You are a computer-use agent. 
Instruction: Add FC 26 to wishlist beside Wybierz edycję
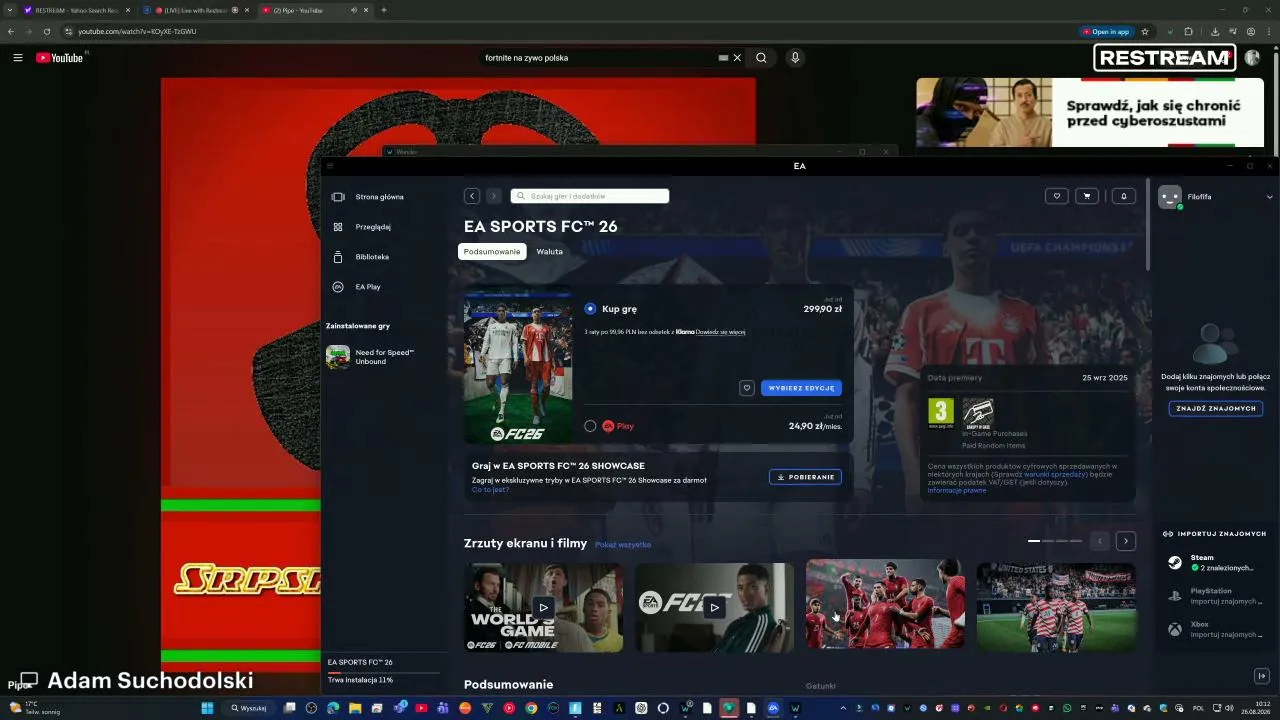click(746, 388)
